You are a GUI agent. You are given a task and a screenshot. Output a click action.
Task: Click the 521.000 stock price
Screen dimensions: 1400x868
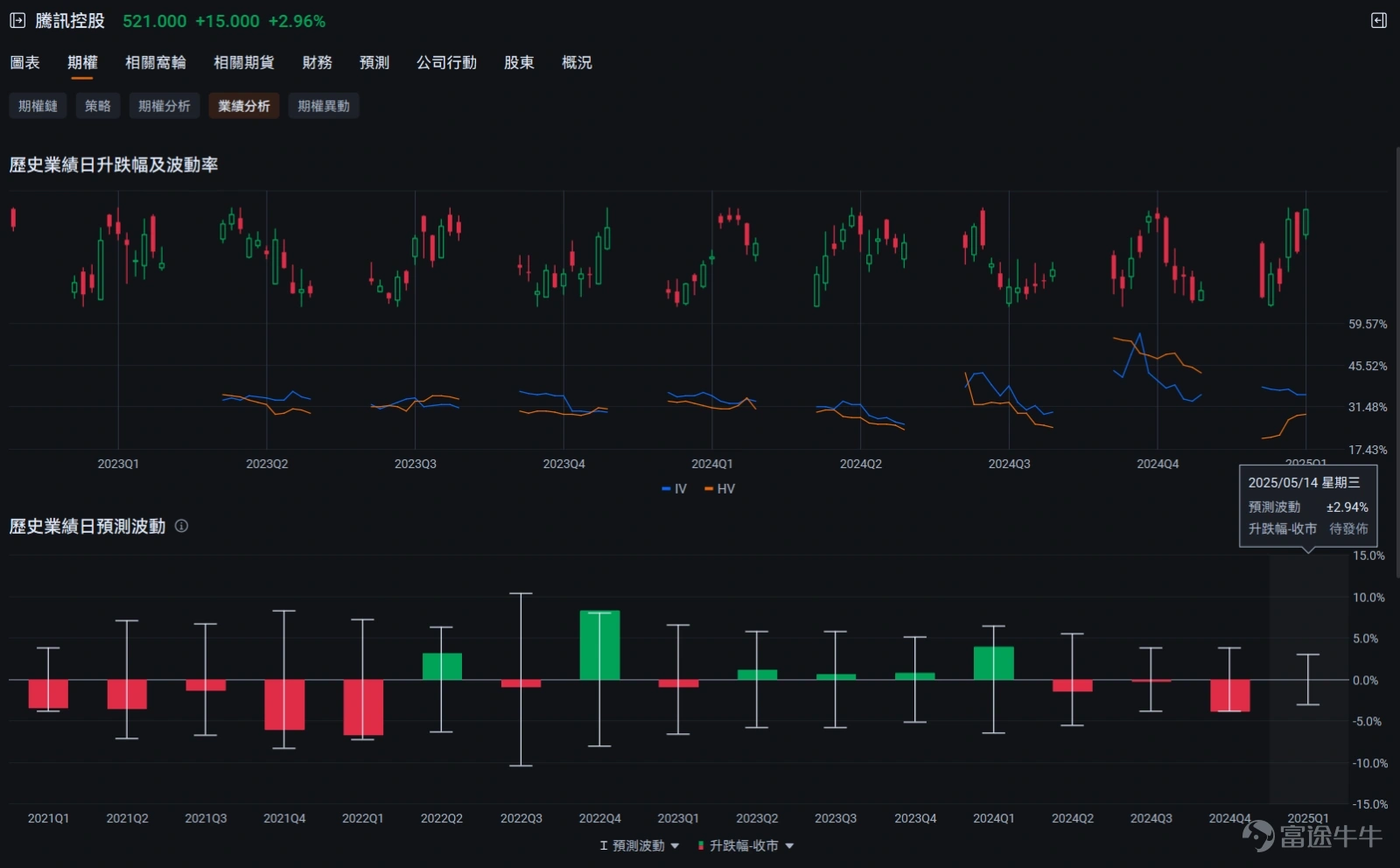pyautogui.click(x=155, y=21)
